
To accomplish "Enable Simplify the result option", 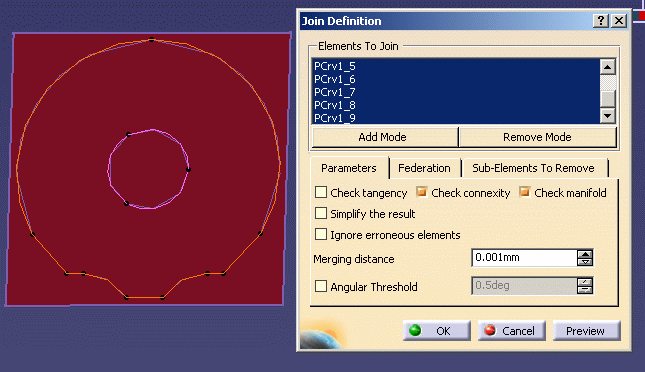I will click(320, 213).
